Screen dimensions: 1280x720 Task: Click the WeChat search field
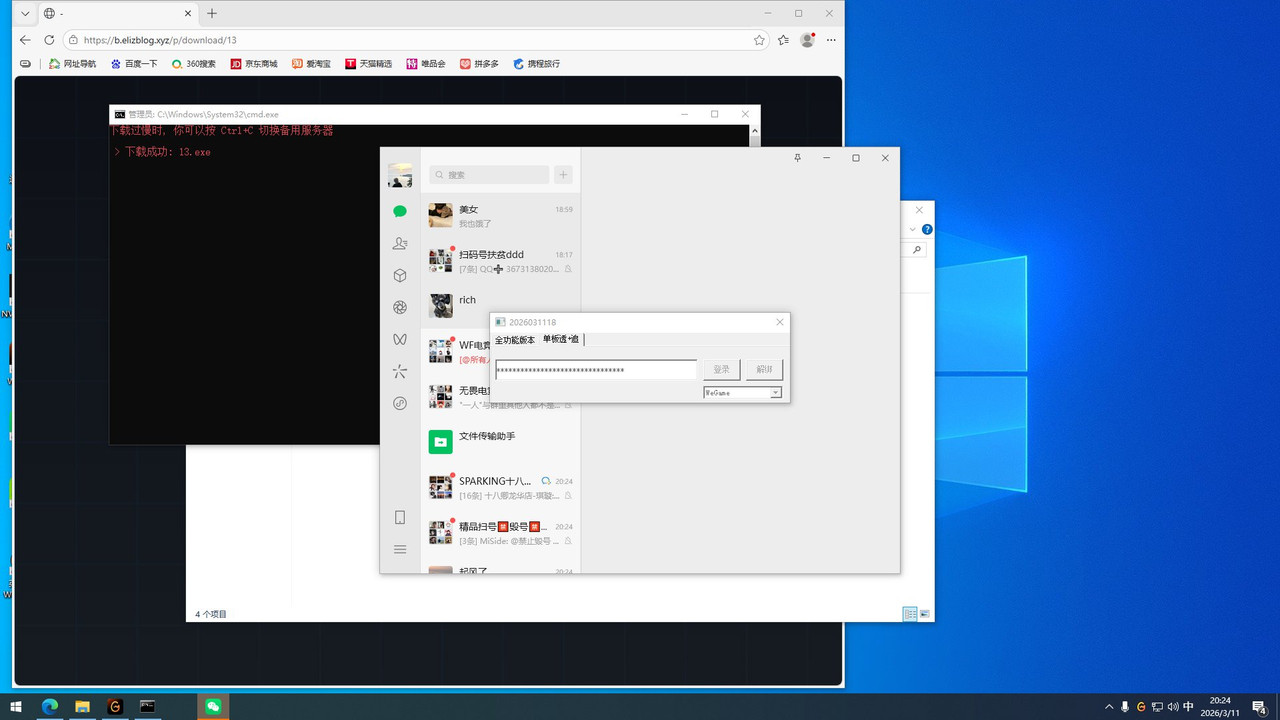click(489, 175)
